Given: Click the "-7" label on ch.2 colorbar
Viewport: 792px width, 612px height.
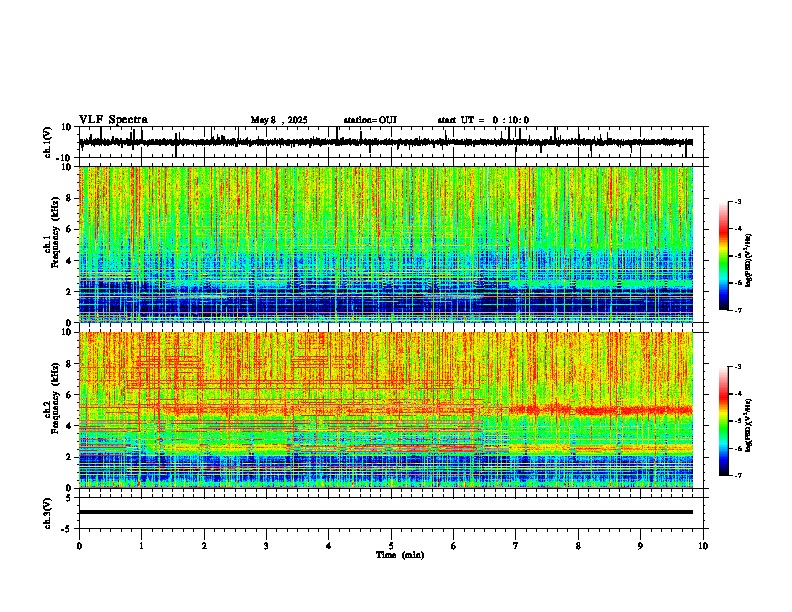Looking at the screenshot, I should coord(737,475).
